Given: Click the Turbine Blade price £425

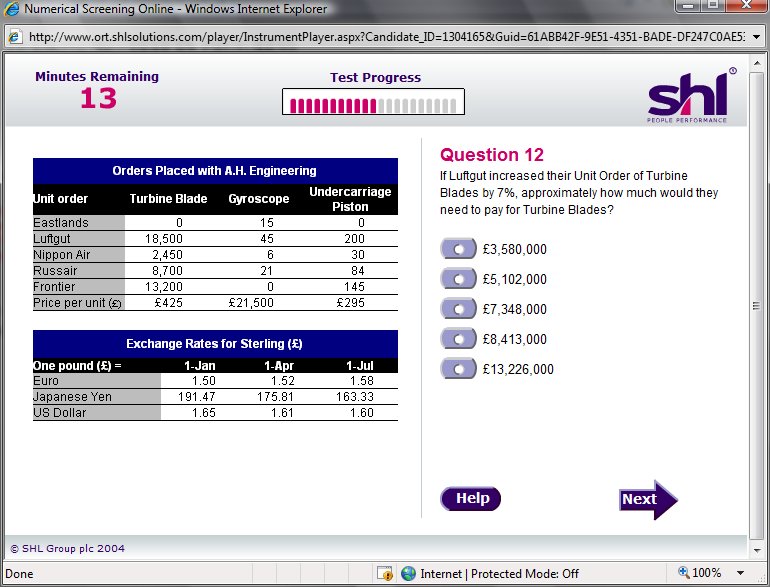Looking at the screenshot, I should (168, 303).
